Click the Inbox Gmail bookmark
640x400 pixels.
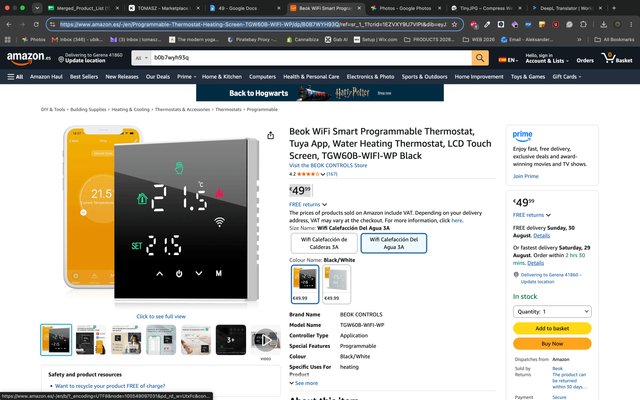(x=77, y=40)
